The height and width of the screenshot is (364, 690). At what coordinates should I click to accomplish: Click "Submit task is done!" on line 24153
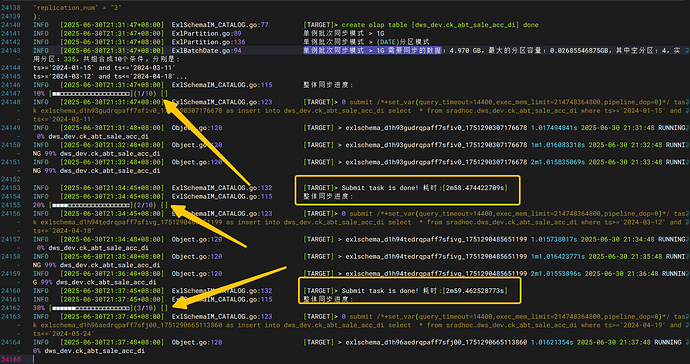pos(380,188)
